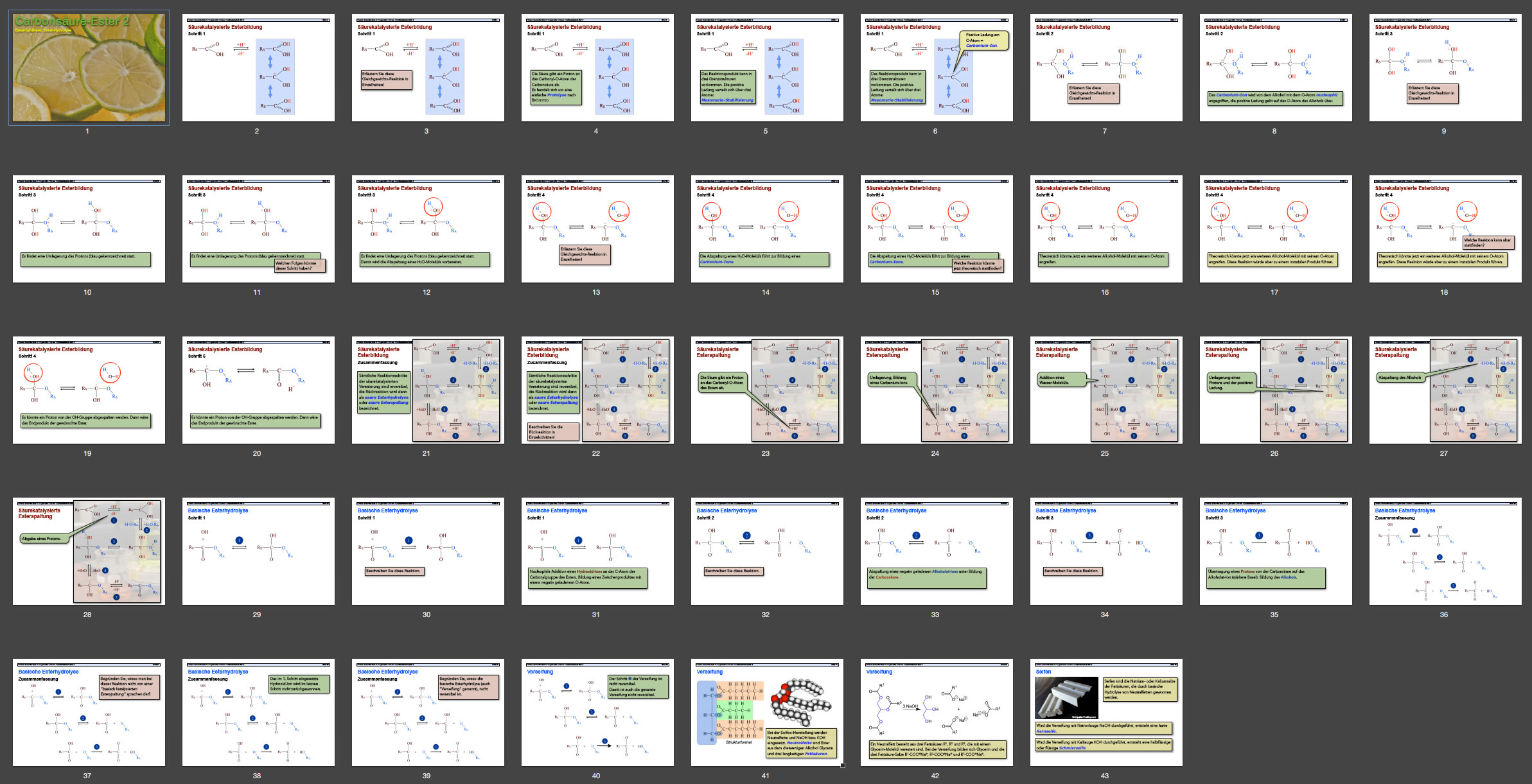Click slide 41 with the 3D fat molecule model
This screenshot has width=1532, height=784.
click(x=767, y=712)
